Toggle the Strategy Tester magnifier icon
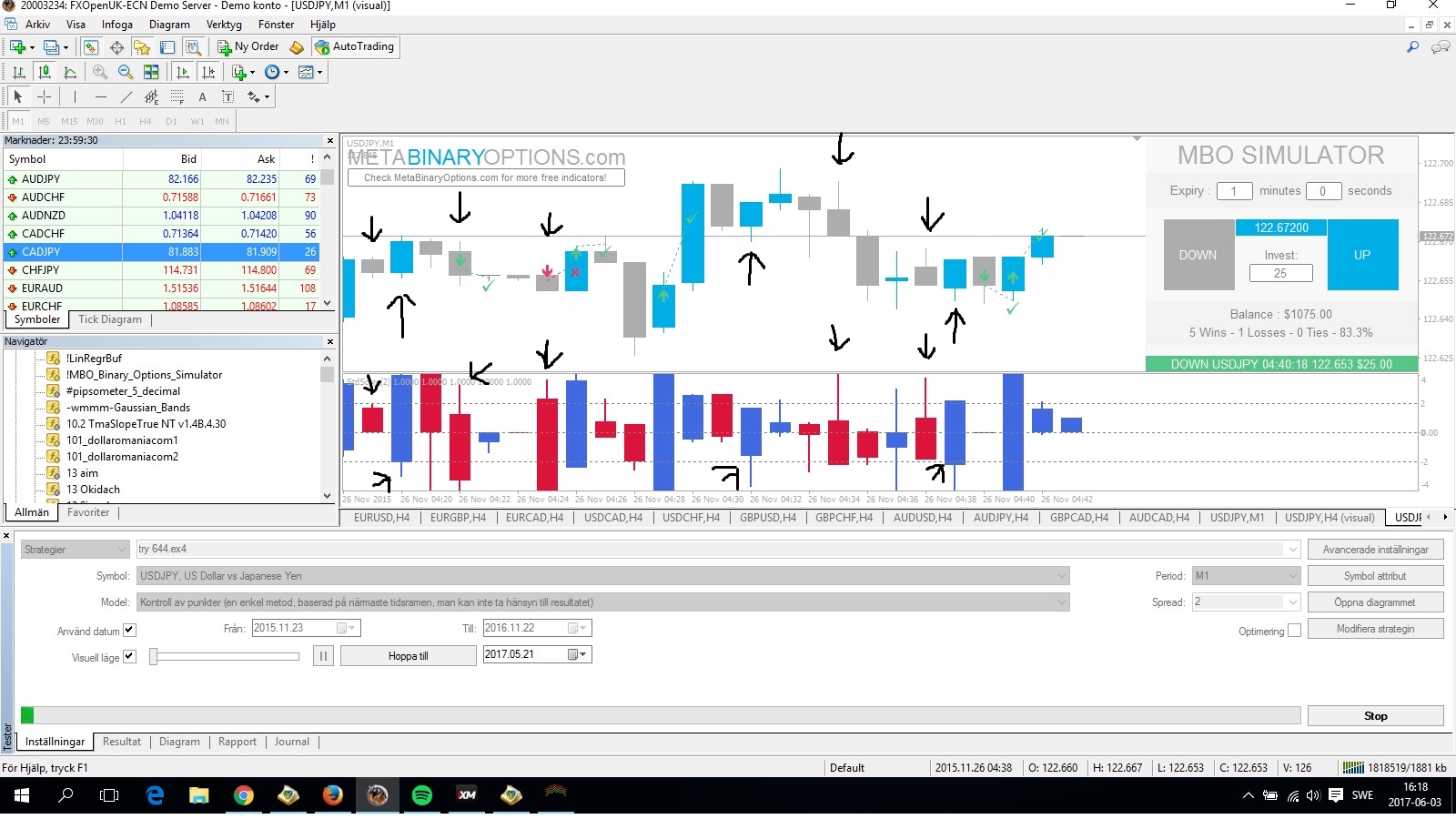The width and height of the screenshot is (1456, 819). (193, 46)
